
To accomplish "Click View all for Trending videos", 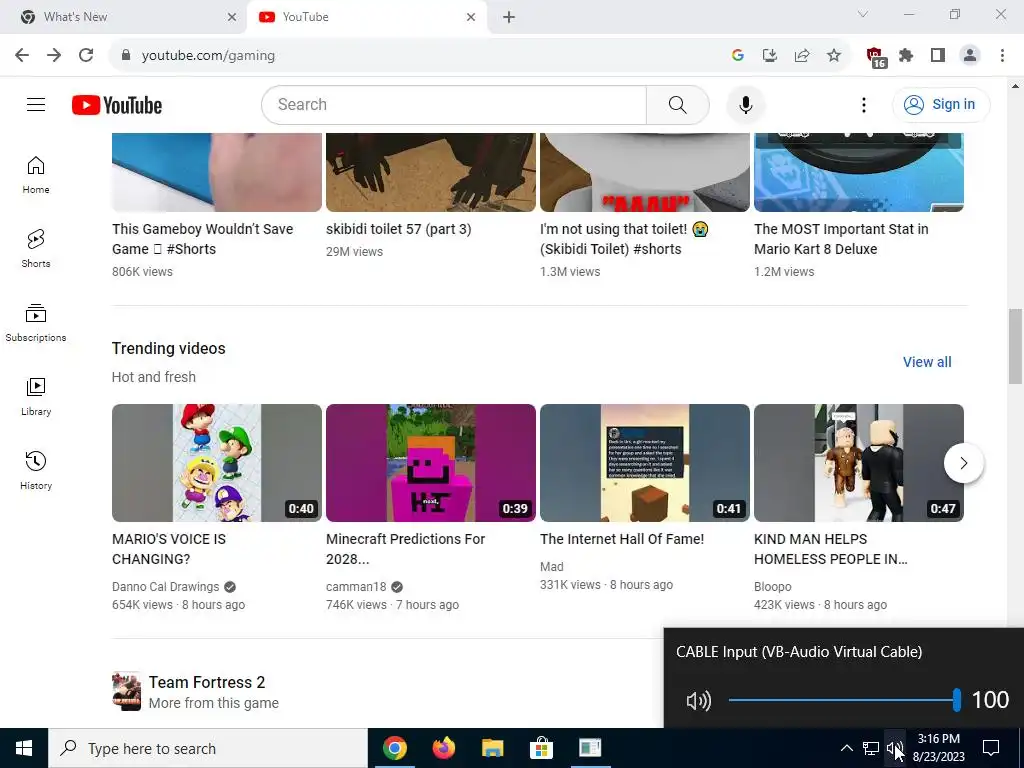I will (927, 362).
